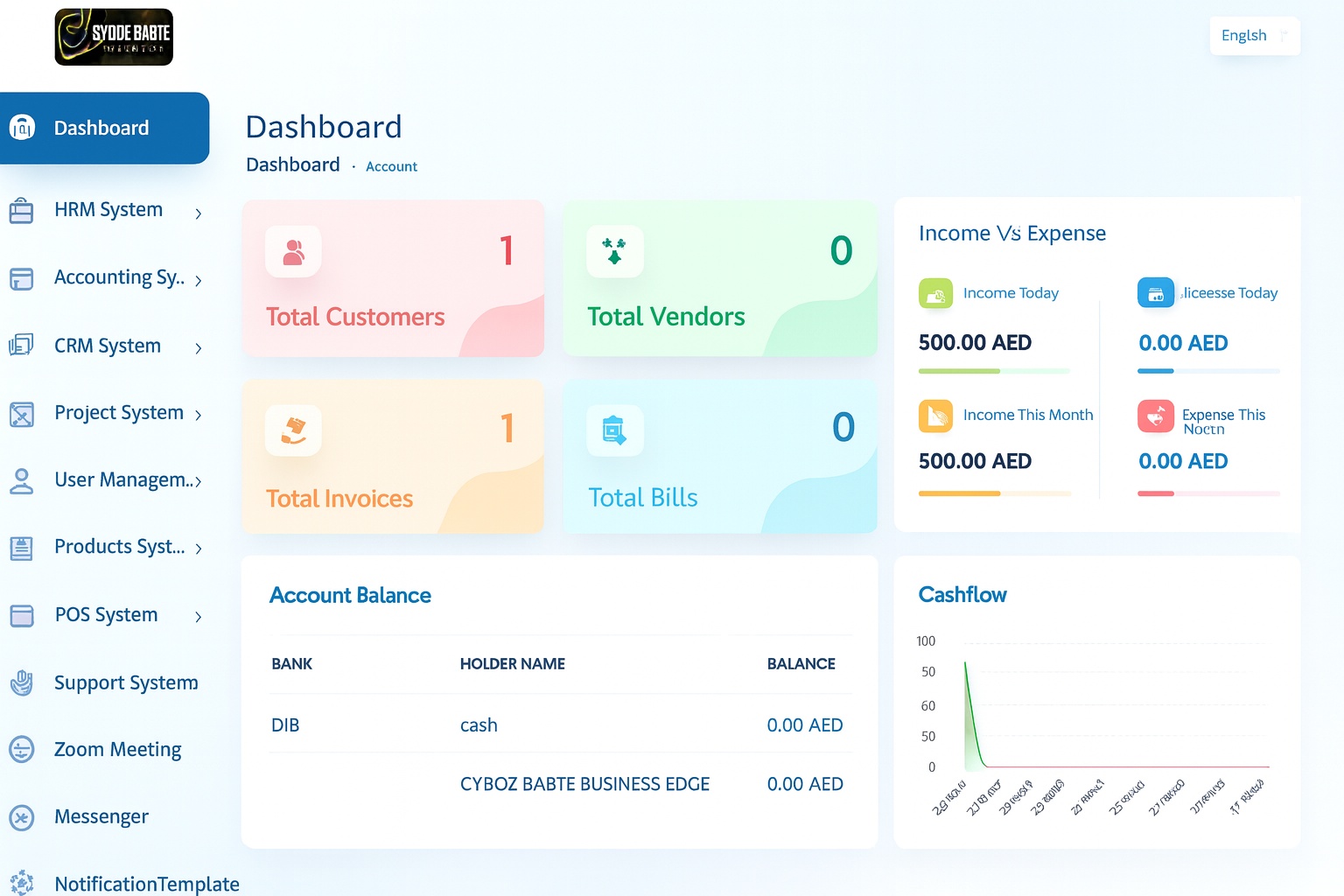Viewport: 1344px width, 896px height.
Task: Click the company logo at top left
Action: pos(114,38)
